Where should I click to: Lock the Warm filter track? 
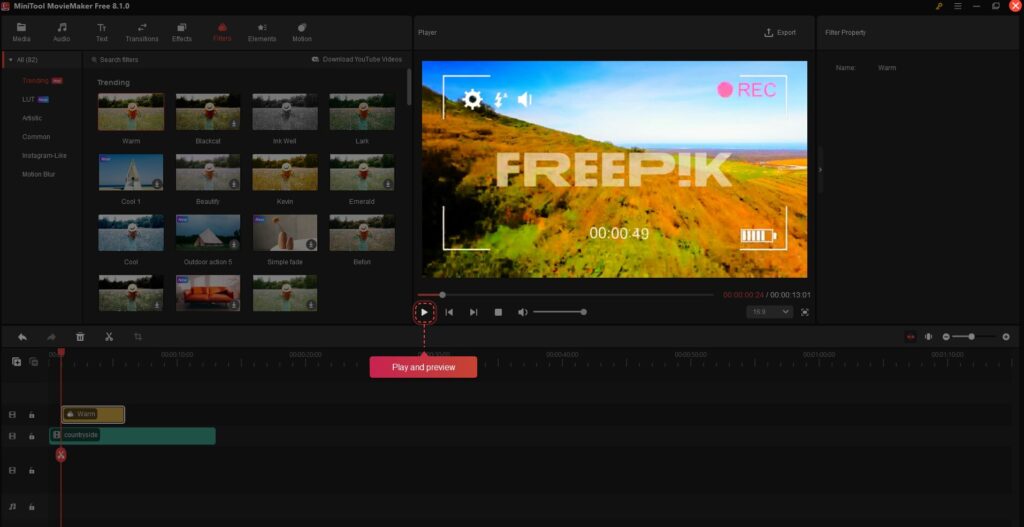31,415
